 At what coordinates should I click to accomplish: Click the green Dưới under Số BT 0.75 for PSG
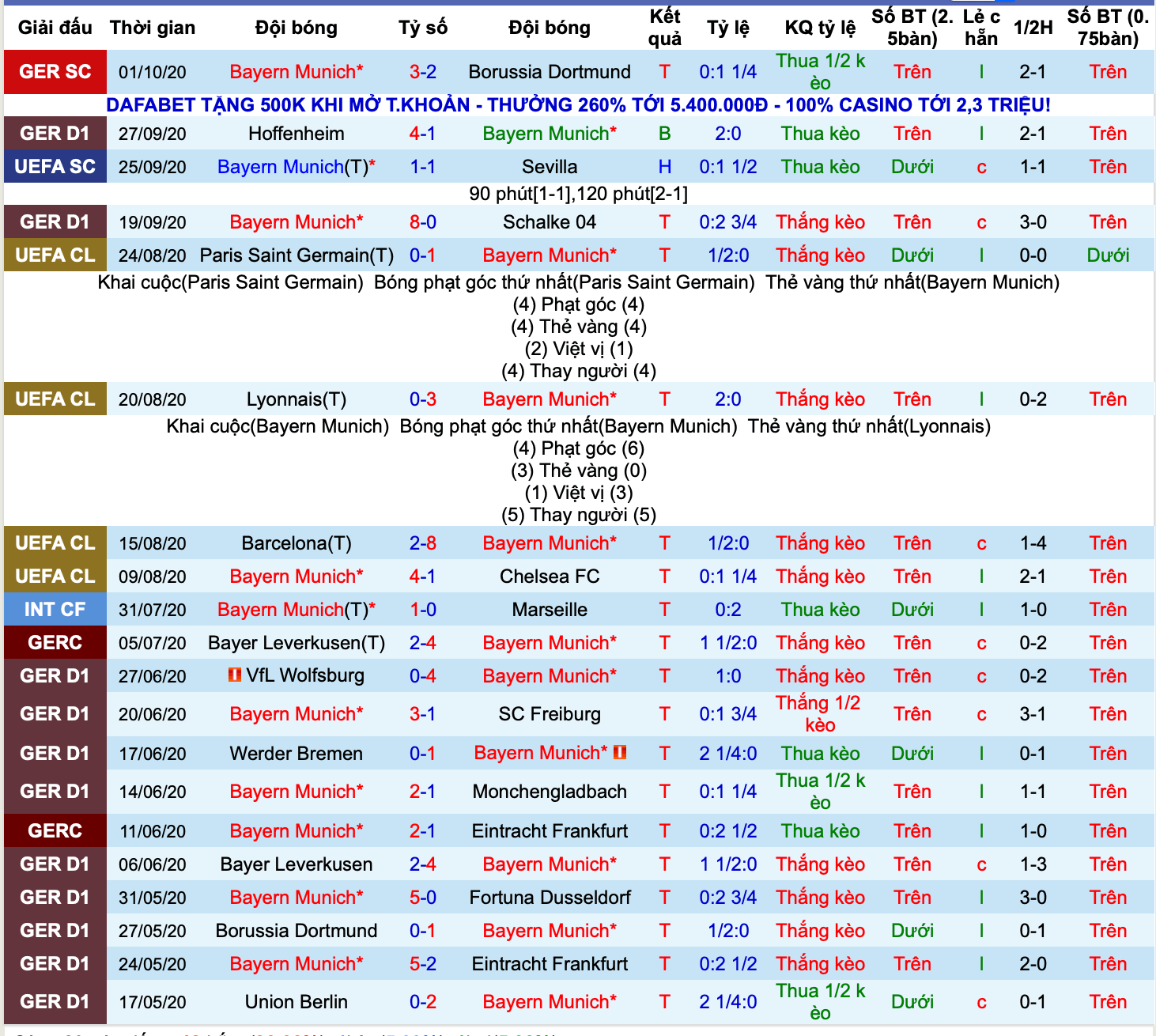(1108, 255)
